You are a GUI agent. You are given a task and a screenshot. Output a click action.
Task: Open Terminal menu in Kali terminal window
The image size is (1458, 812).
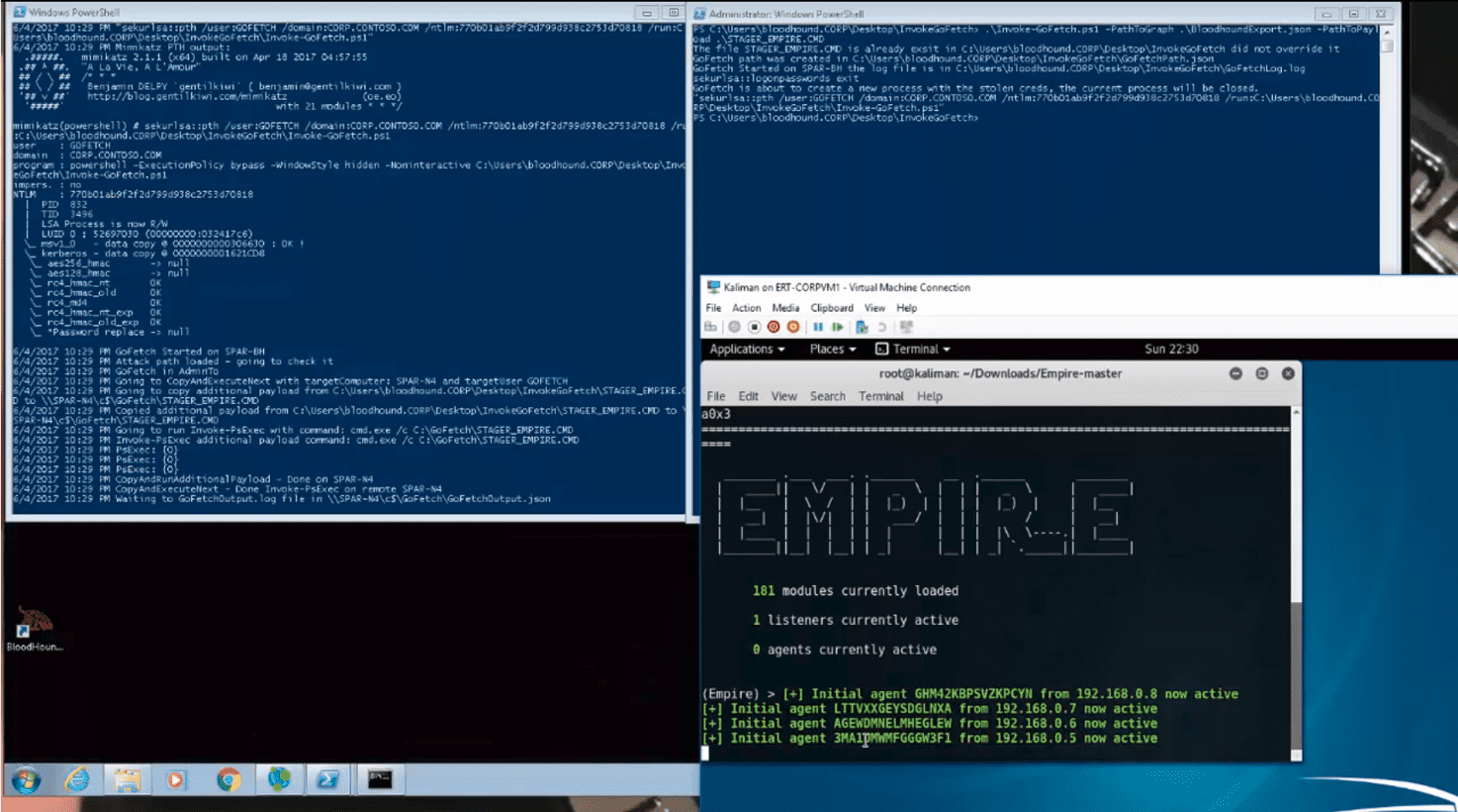(881, 396)
